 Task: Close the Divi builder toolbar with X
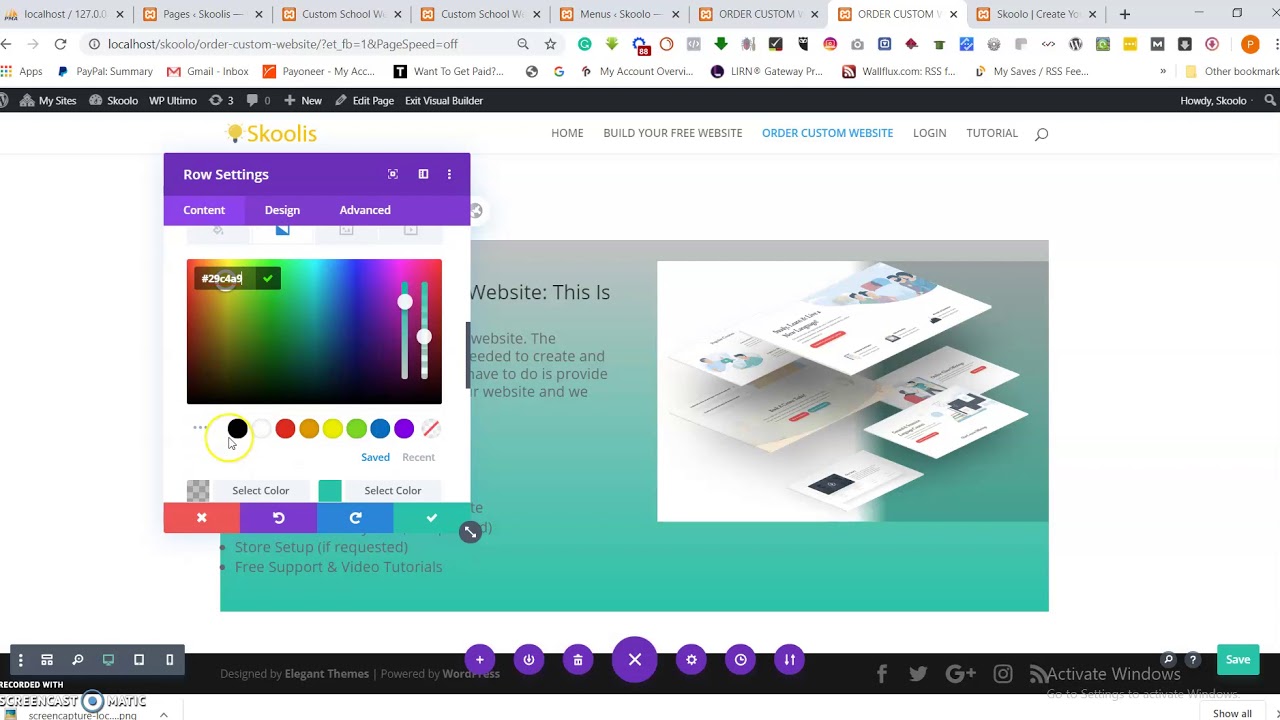point(635,660)
